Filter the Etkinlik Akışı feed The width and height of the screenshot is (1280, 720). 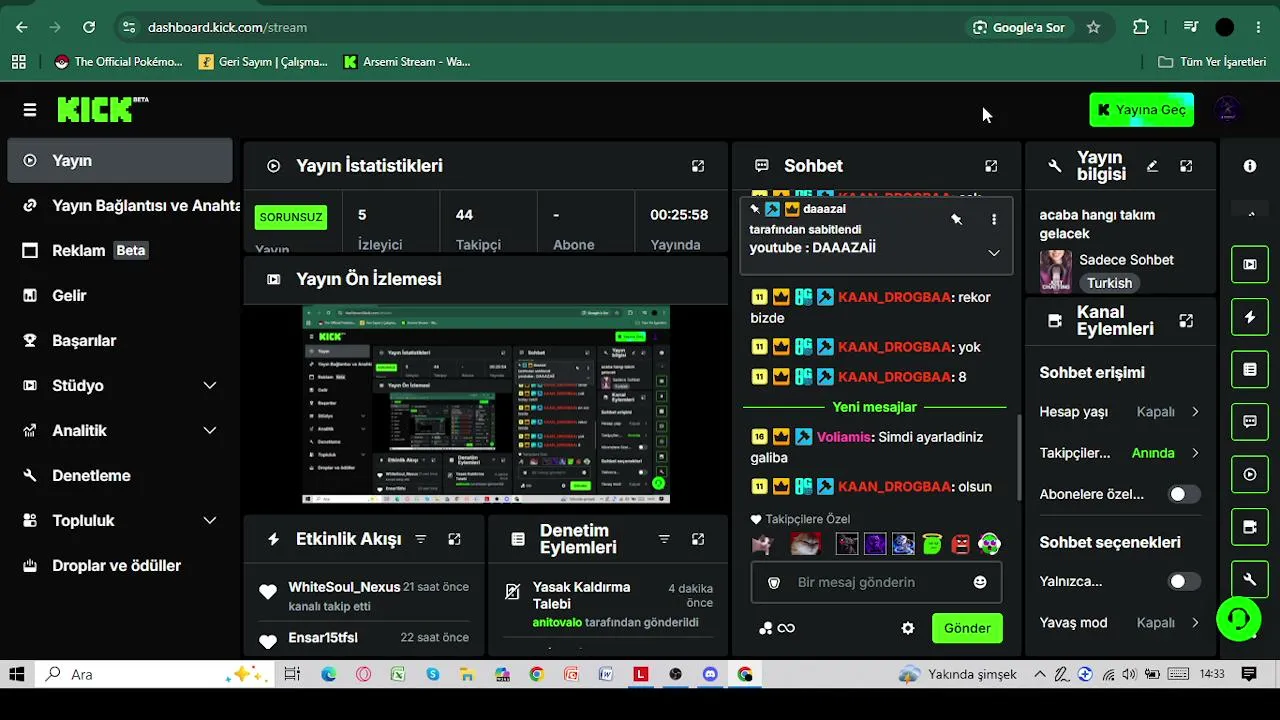point(421,539)
